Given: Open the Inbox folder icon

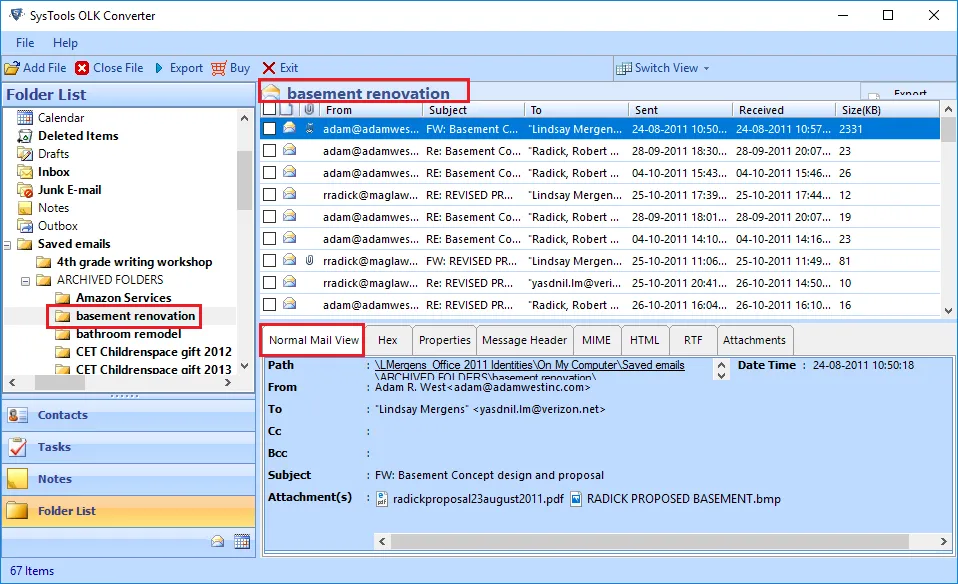Looking at the screenshot, I should pos(25,172).
